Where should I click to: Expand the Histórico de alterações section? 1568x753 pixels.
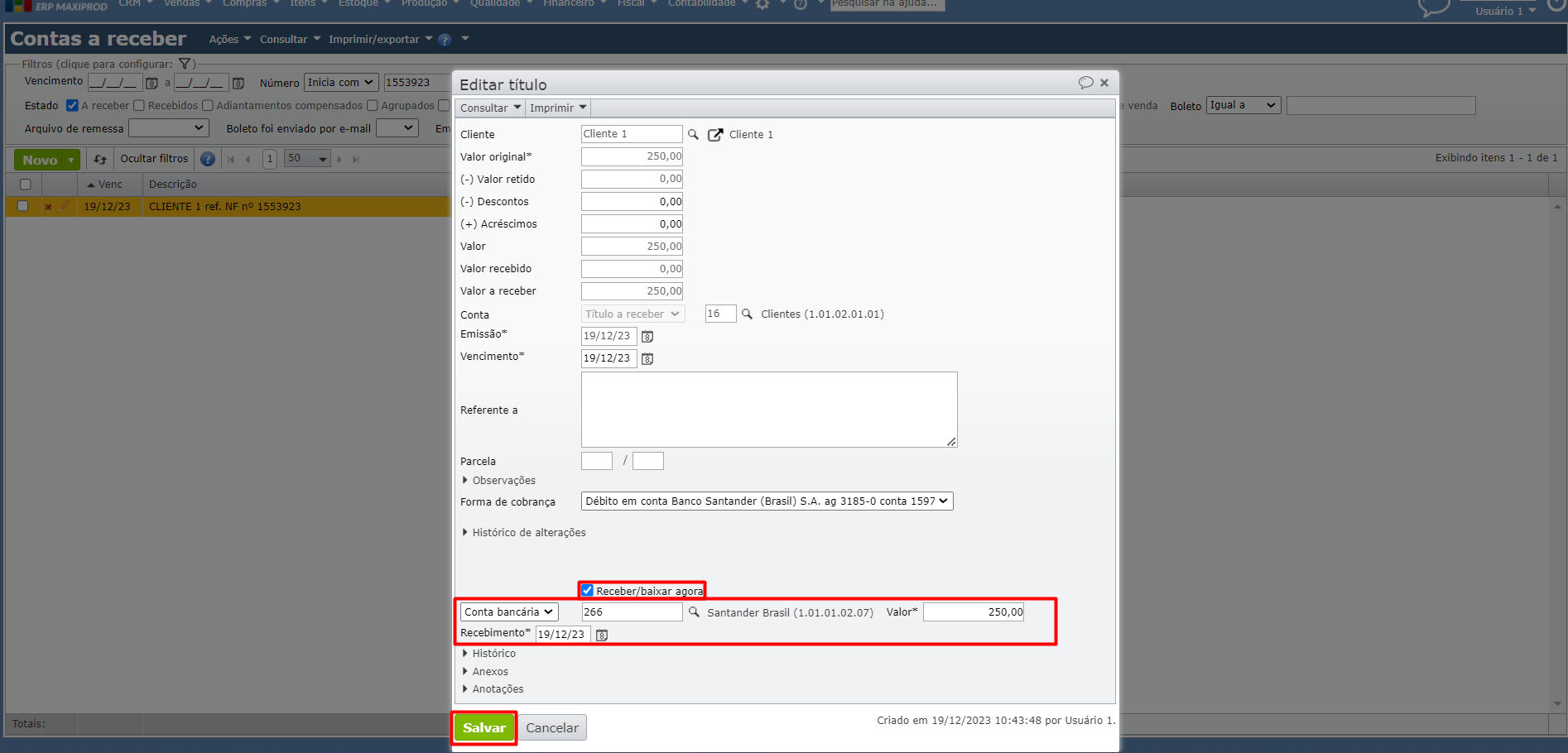click(523, 533)
